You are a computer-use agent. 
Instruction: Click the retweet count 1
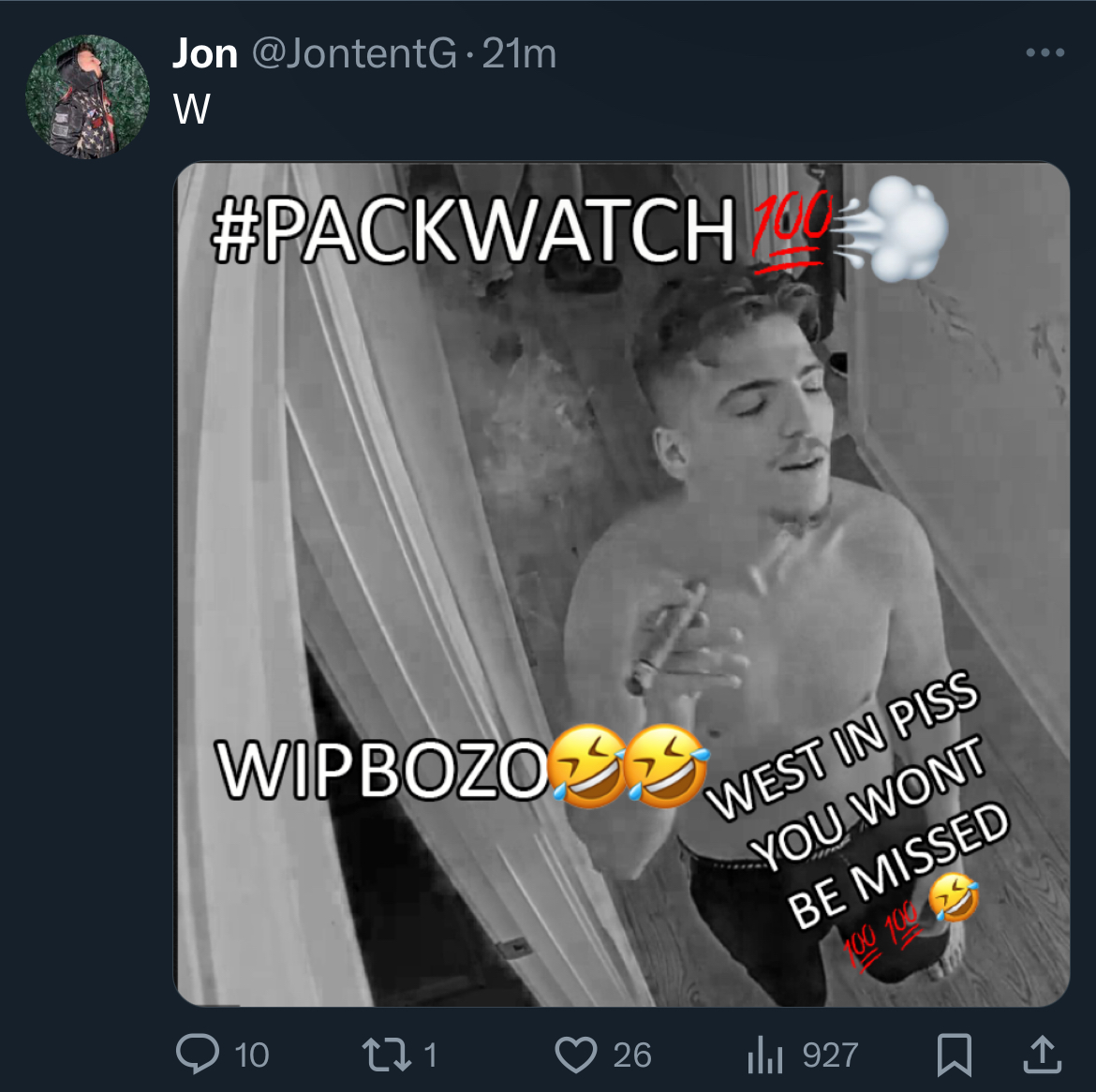[431, 1055]
